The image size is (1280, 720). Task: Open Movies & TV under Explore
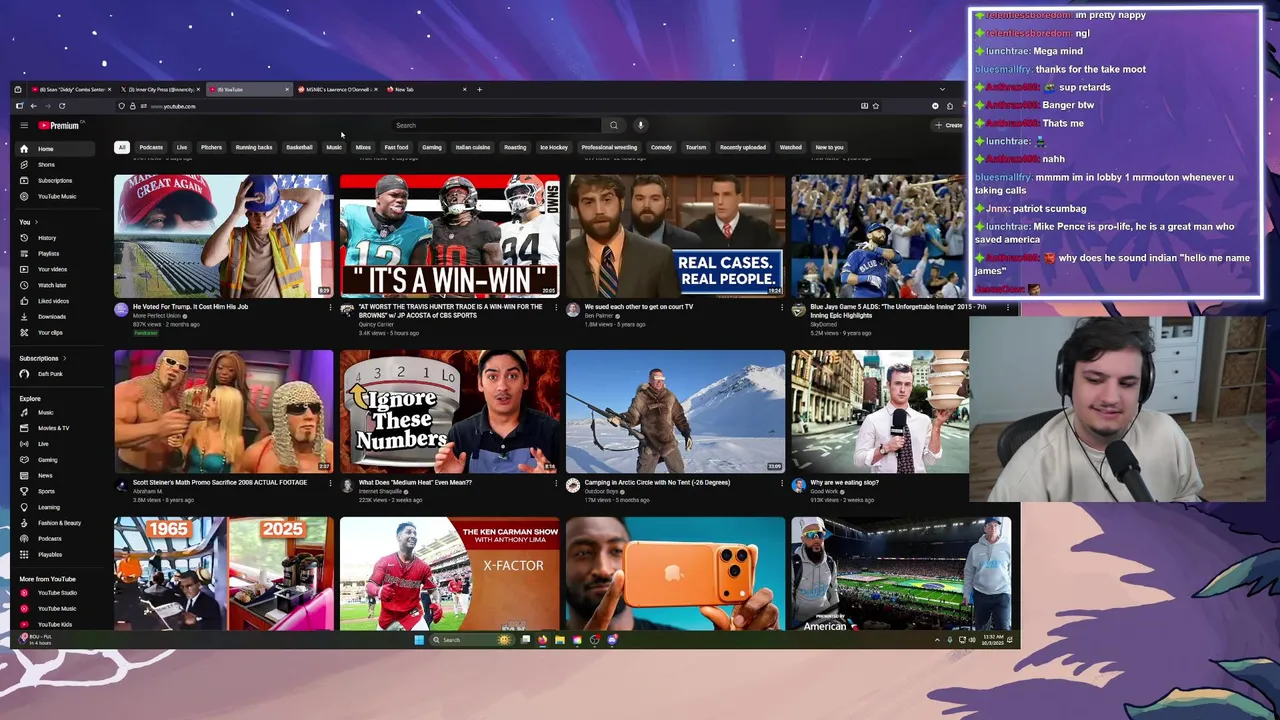pos(55,428)
